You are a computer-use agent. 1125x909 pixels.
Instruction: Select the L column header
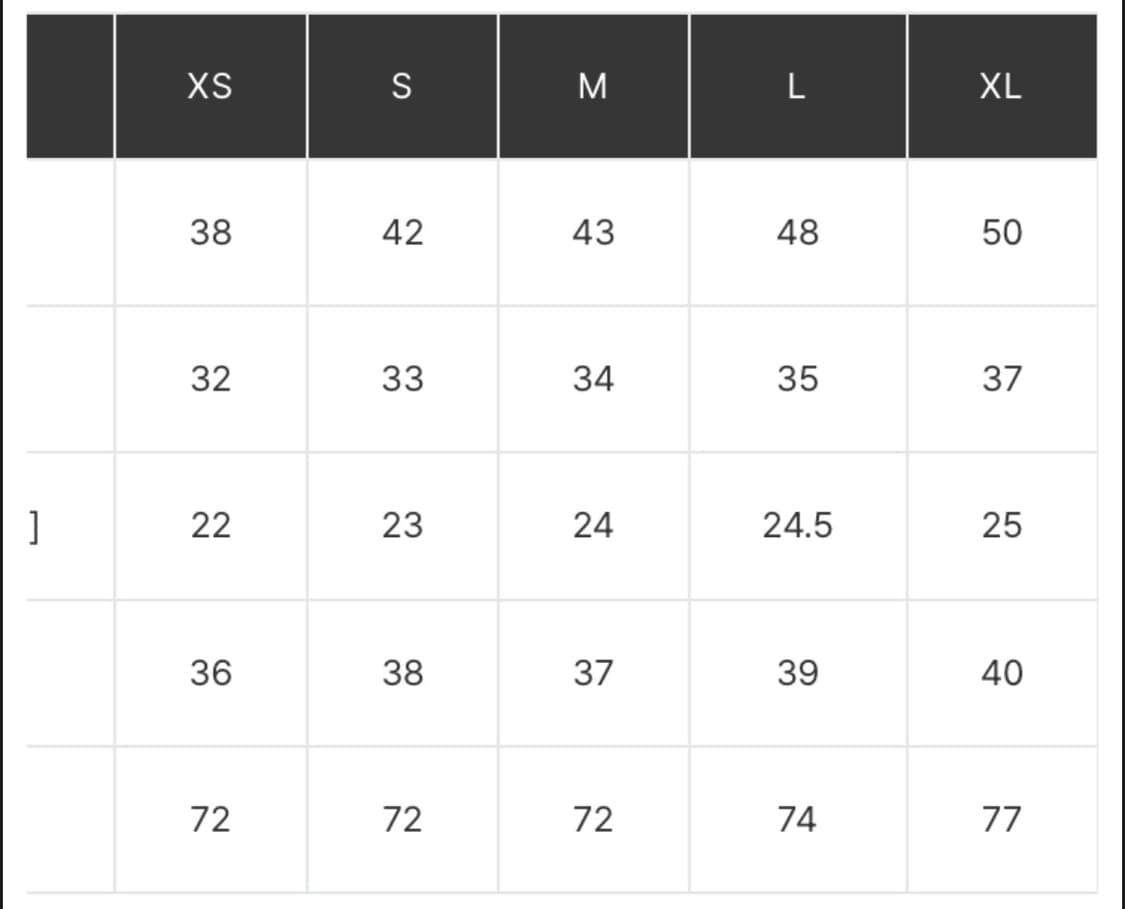click(x=797, y=87)
